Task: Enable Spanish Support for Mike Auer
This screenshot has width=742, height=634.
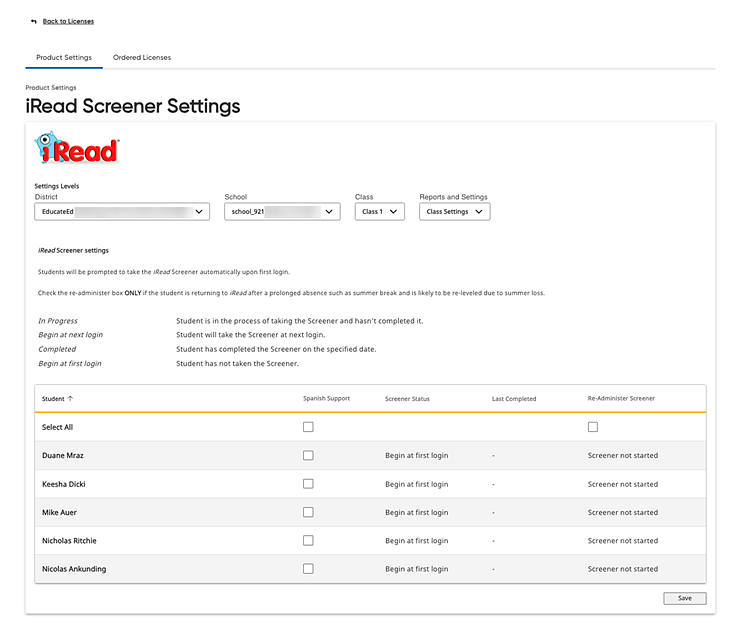Action: (x=308, y=512)
